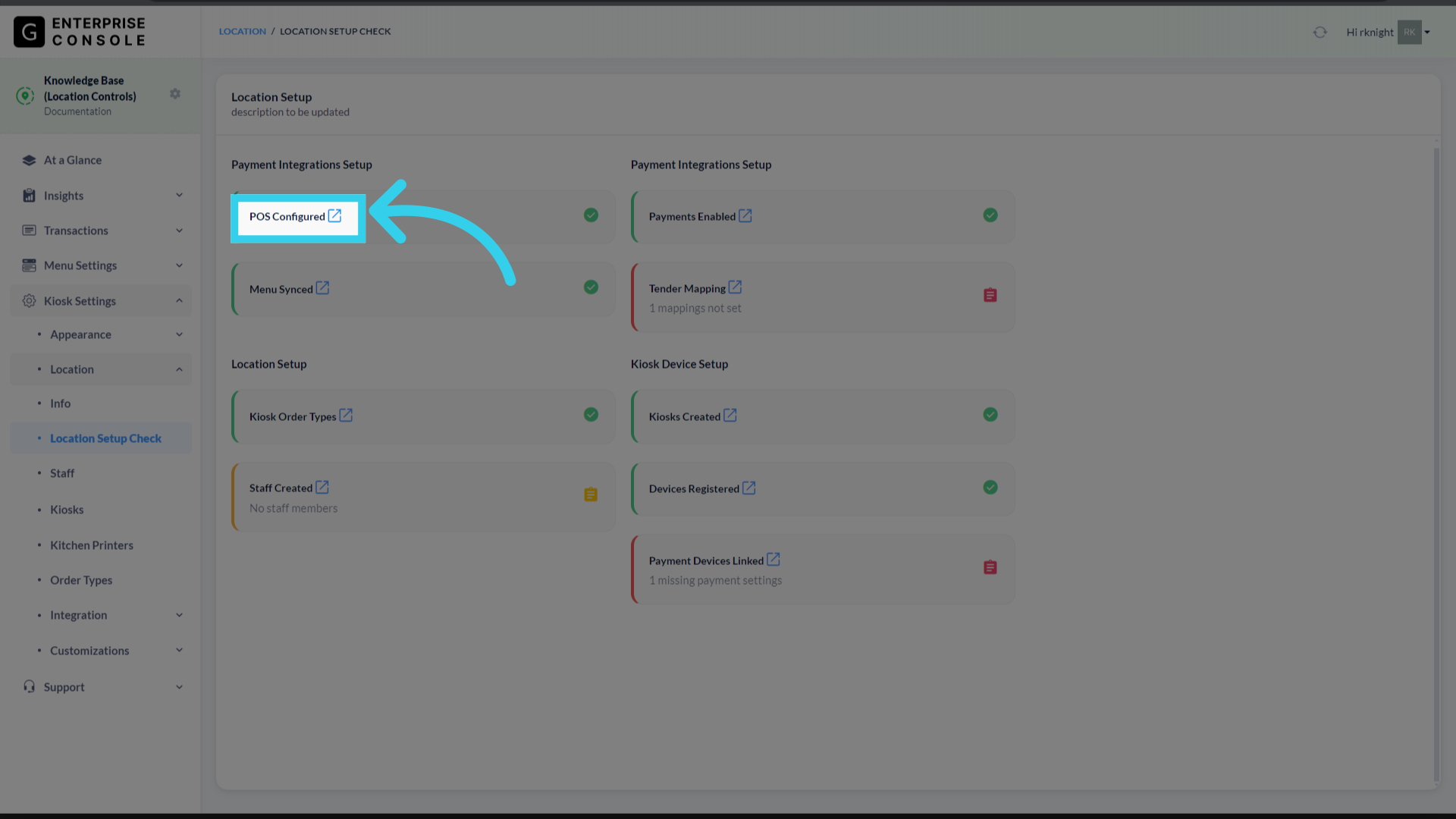The image size is (1456, 819).
Task: Click the red clipboard icon on Tender Mapping
Action: [990, 295]
